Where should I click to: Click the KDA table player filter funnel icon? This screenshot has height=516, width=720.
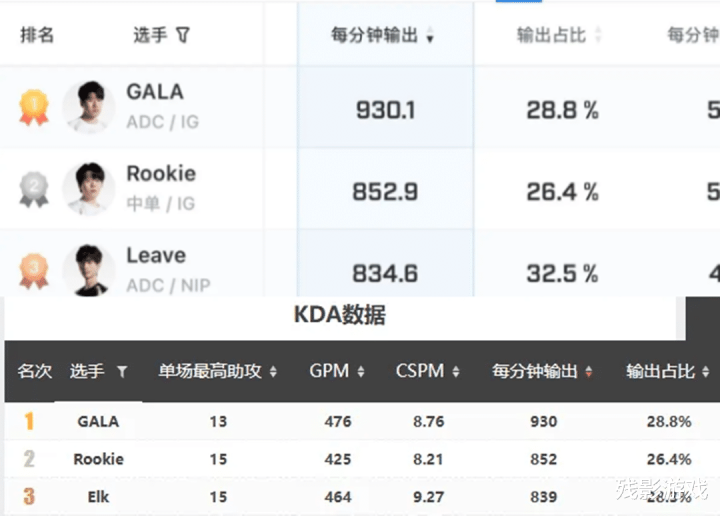tap(122, 371)
